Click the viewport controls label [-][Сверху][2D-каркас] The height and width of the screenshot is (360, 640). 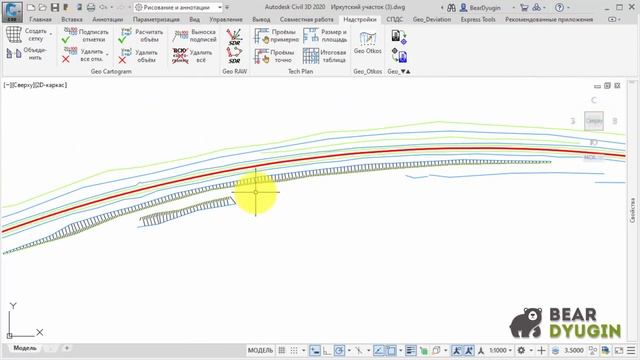[x=35, y=85]
